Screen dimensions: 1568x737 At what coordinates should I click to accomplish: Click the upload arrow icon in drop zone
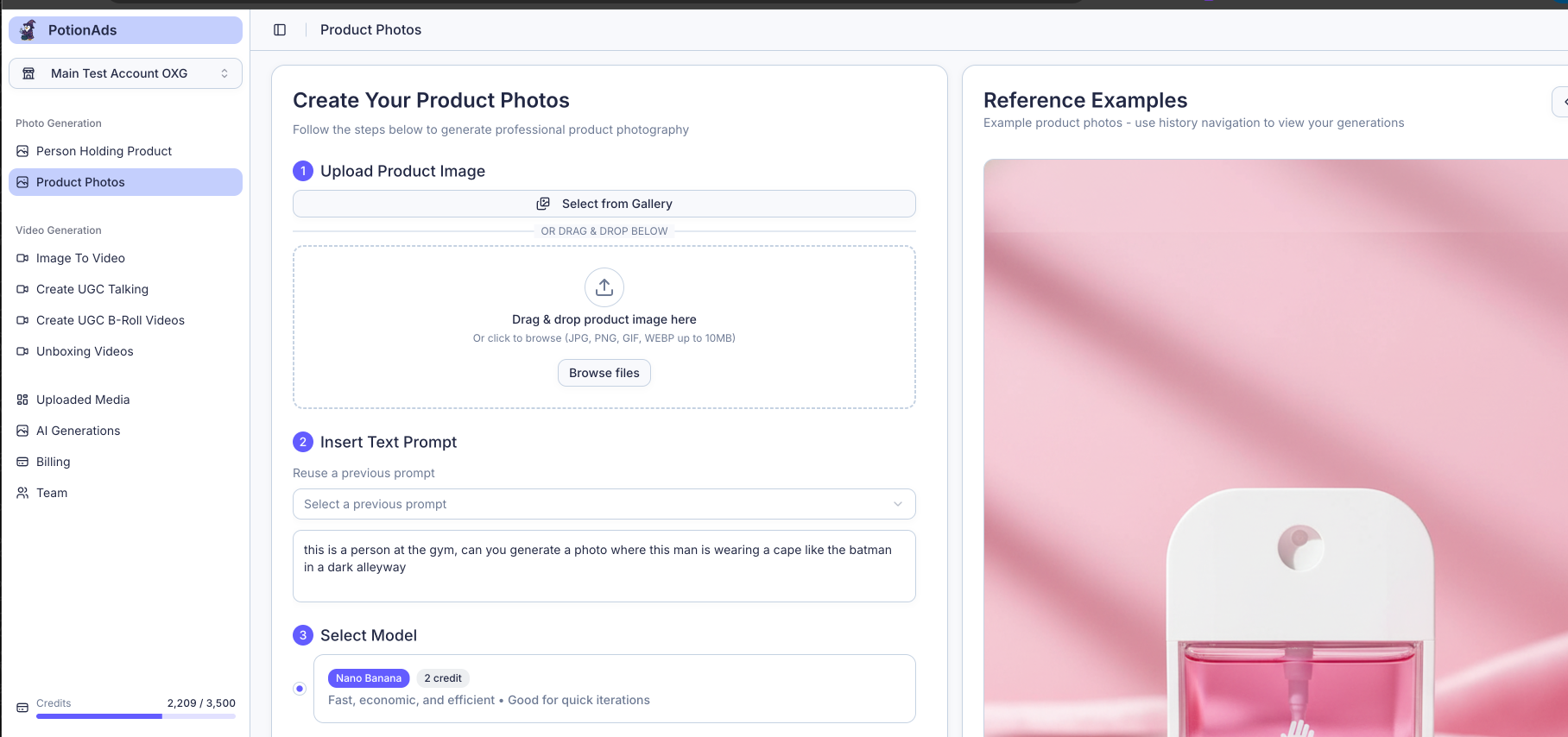604,287
